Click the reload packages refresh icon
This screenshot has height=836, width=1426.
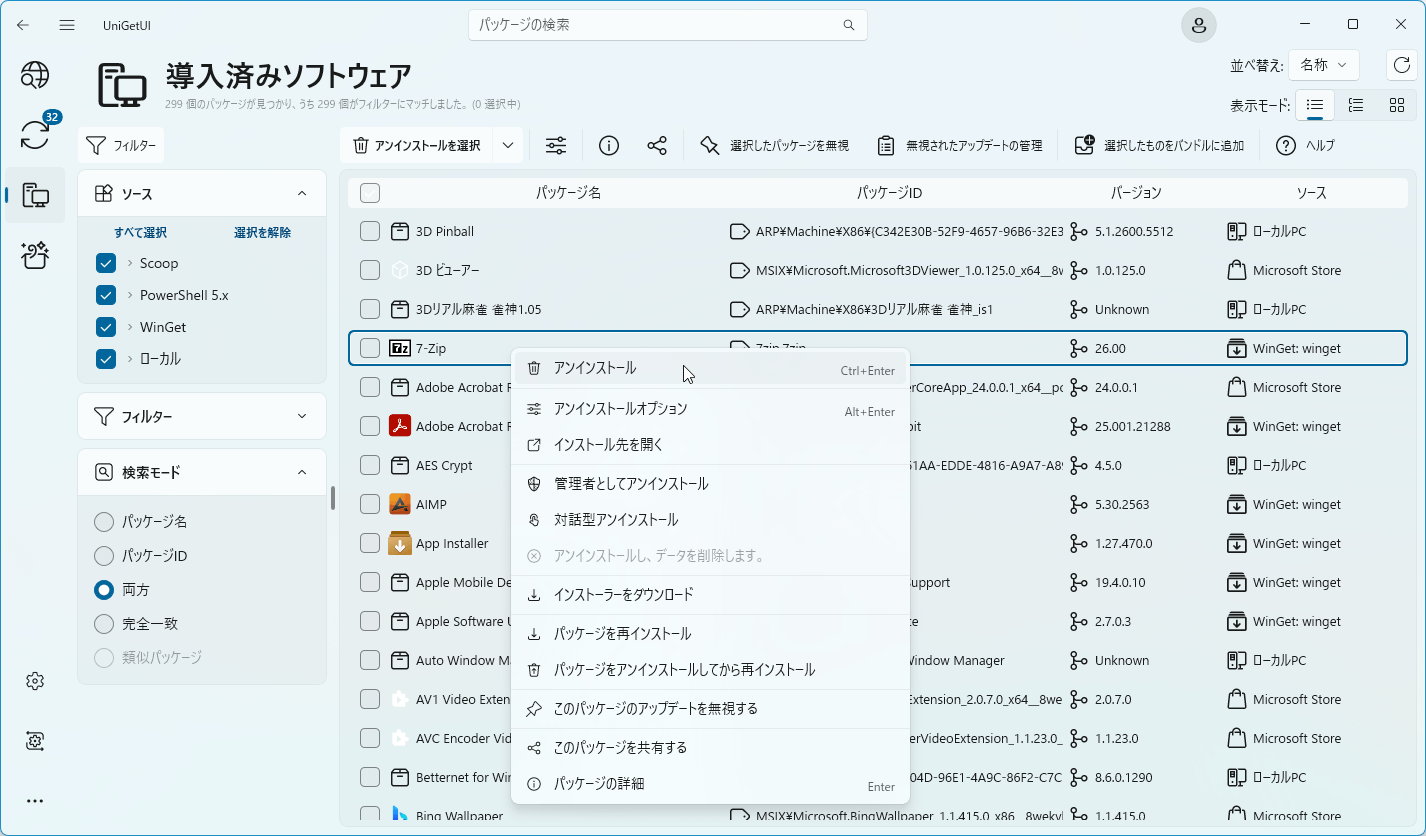point(1401,65)
